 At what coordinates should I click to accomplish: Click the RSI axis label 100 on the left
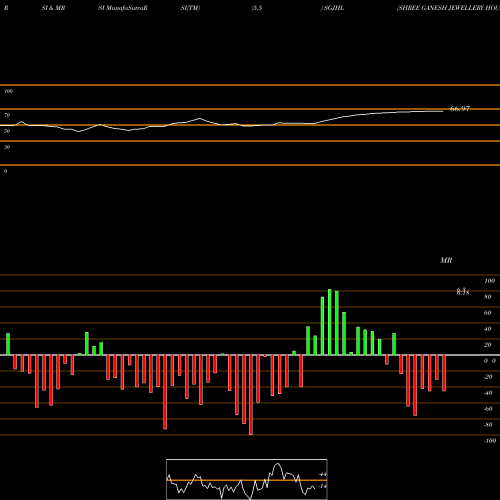coord(8,91)
